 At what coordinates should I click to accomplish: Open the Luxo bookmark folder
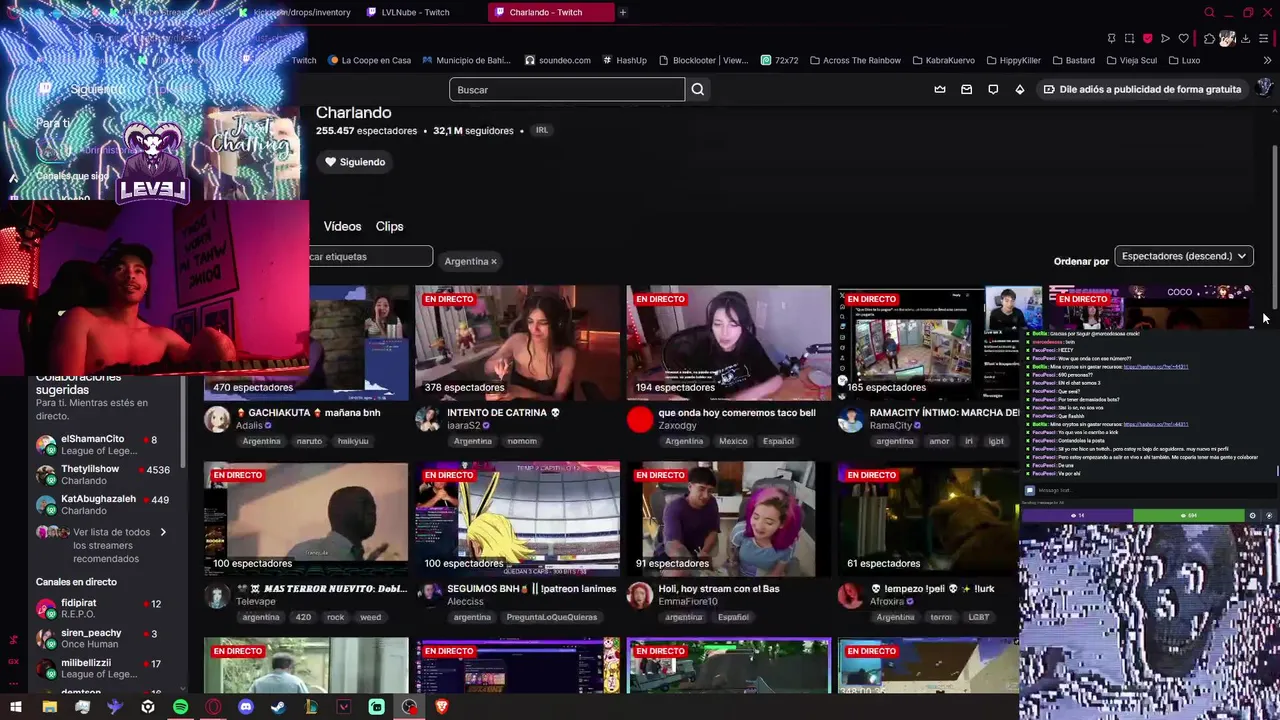coord(1184,60)
